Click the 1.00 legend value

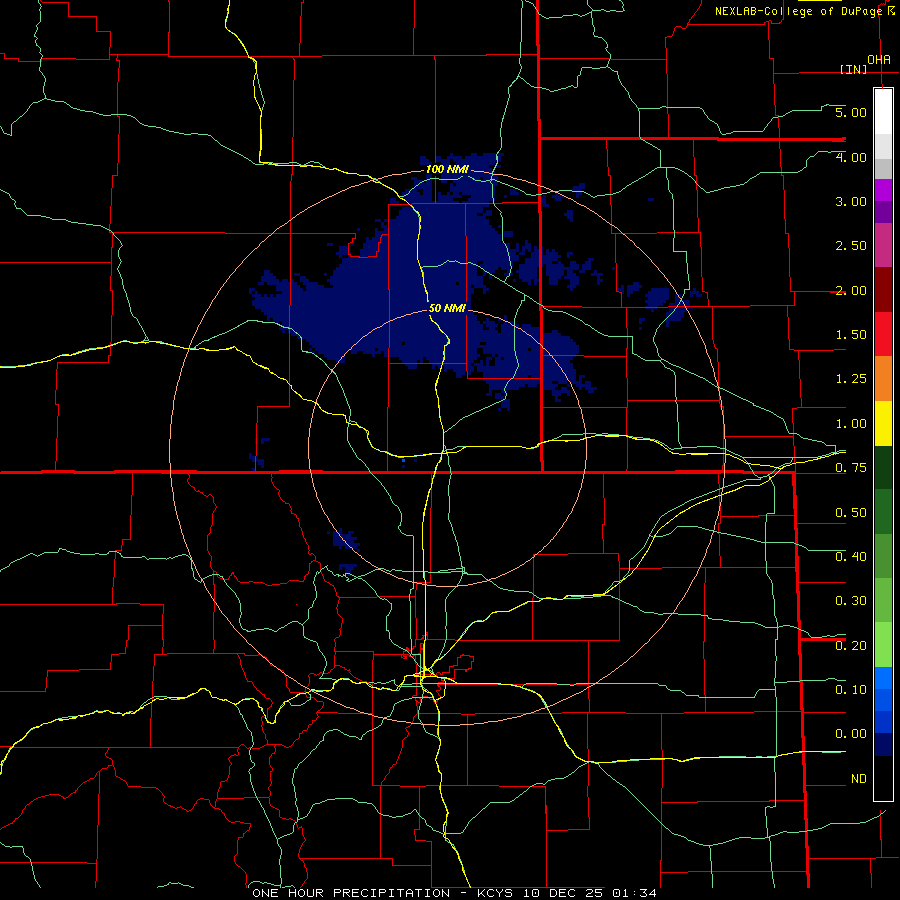pos(851,424)
